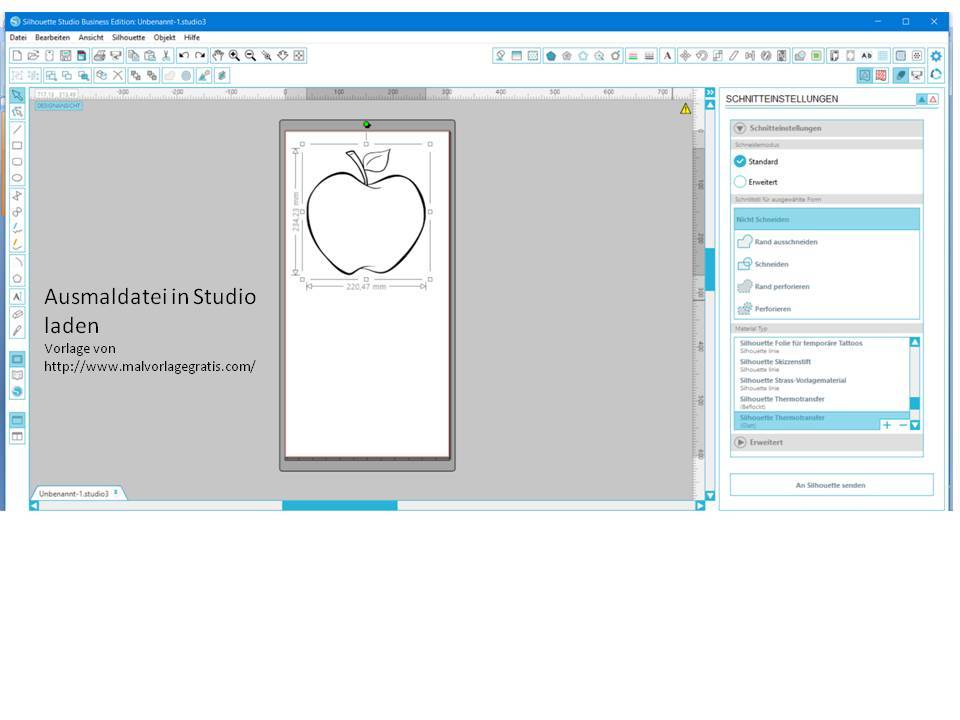Choose the Select arrow tool
This screenshot has width=960, height=720.
(17, 96)
